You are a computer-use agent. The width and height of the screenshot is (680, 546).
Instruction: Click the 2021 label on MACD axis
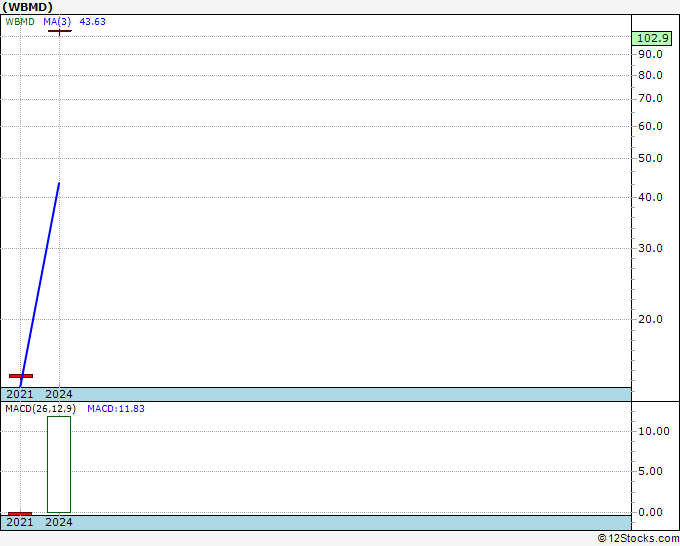(x=20, y=522)
